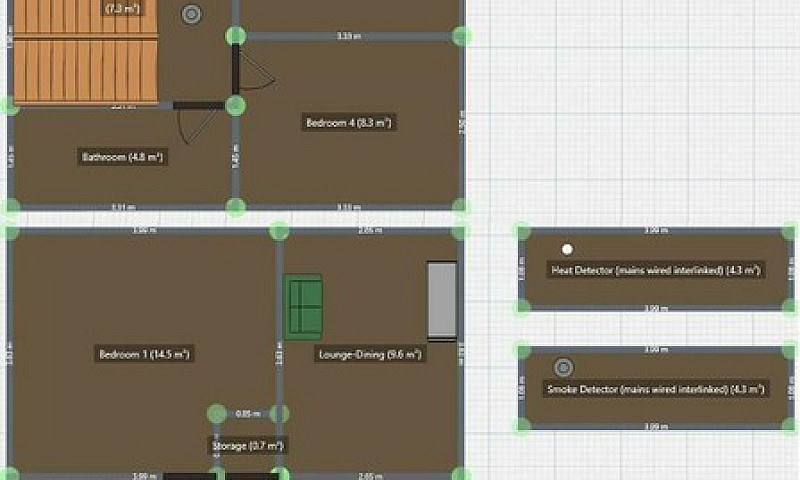Grab top-right corner handle of Smoke Detector box
800x480 pixels.
point(789,351)
